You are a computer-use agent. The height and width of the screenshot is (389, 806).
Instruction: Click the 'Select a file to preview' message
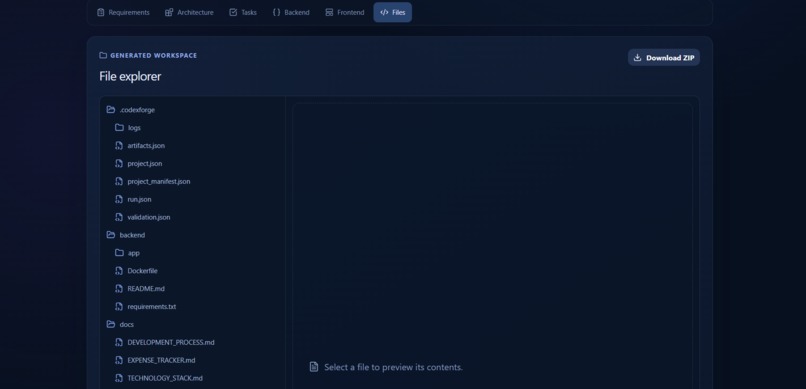393,367
